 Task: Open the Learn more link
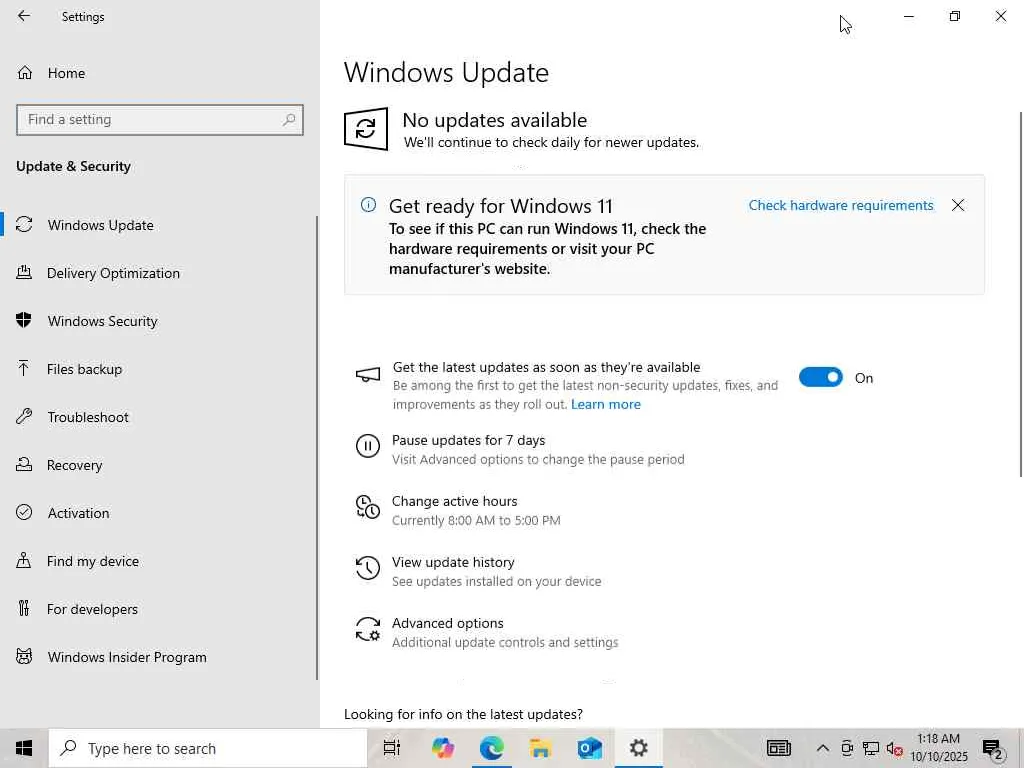pos(605,404)
